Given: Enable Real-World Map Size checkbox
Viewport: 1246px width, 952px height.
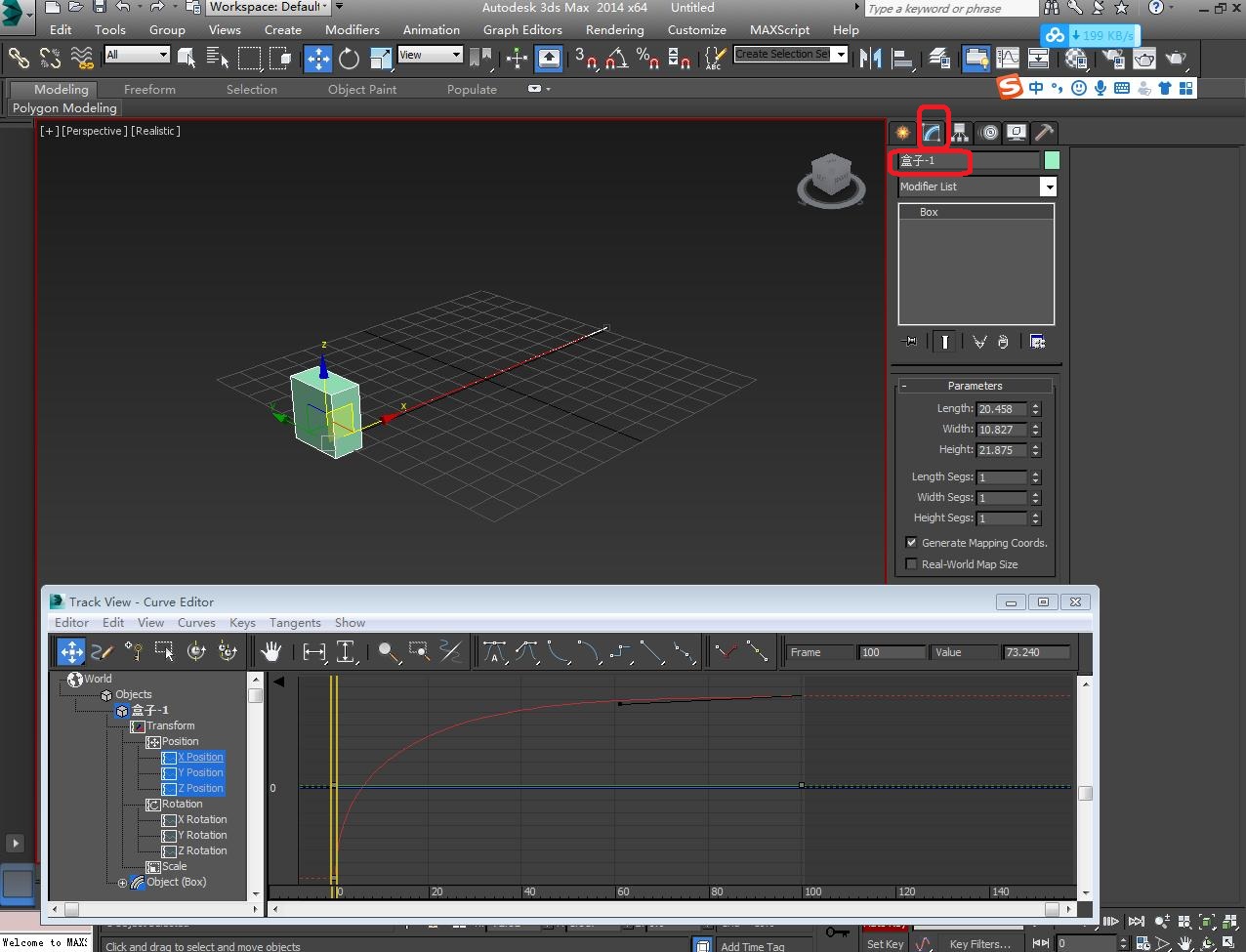Looking at the screenshot, I should (x=911, y=564).
